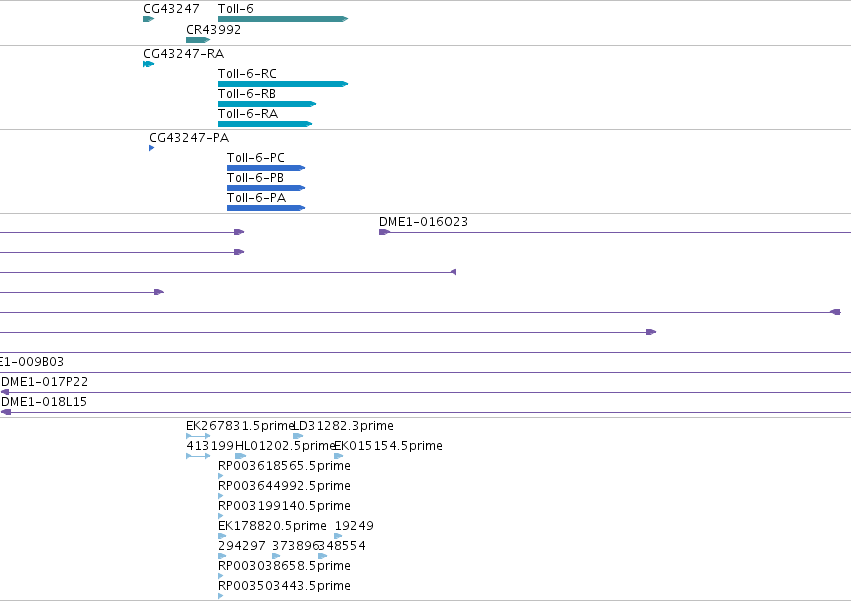Open EST EK178820.5prime
Viewport: 851px width, 601px height.
[x=272, y=526]
